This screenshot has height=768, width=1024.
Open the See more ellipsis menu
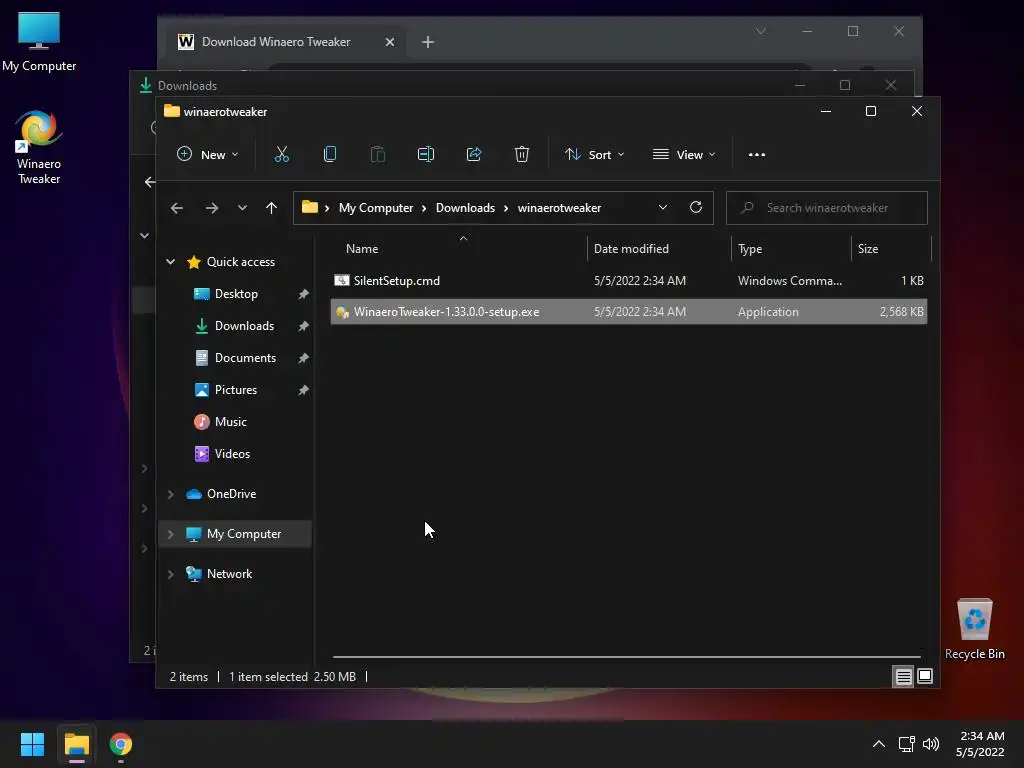[x=757, y=155]
